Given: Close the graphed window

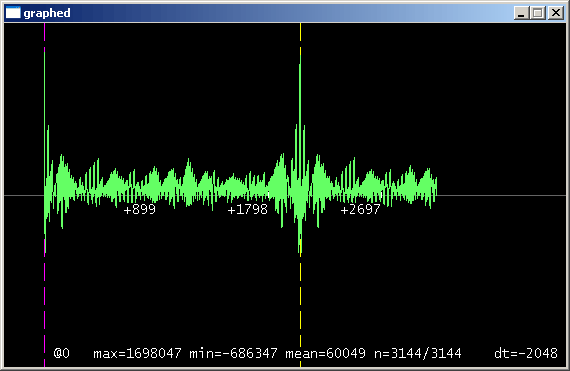Looking at the screenshot, I should (x=556, y=13).
